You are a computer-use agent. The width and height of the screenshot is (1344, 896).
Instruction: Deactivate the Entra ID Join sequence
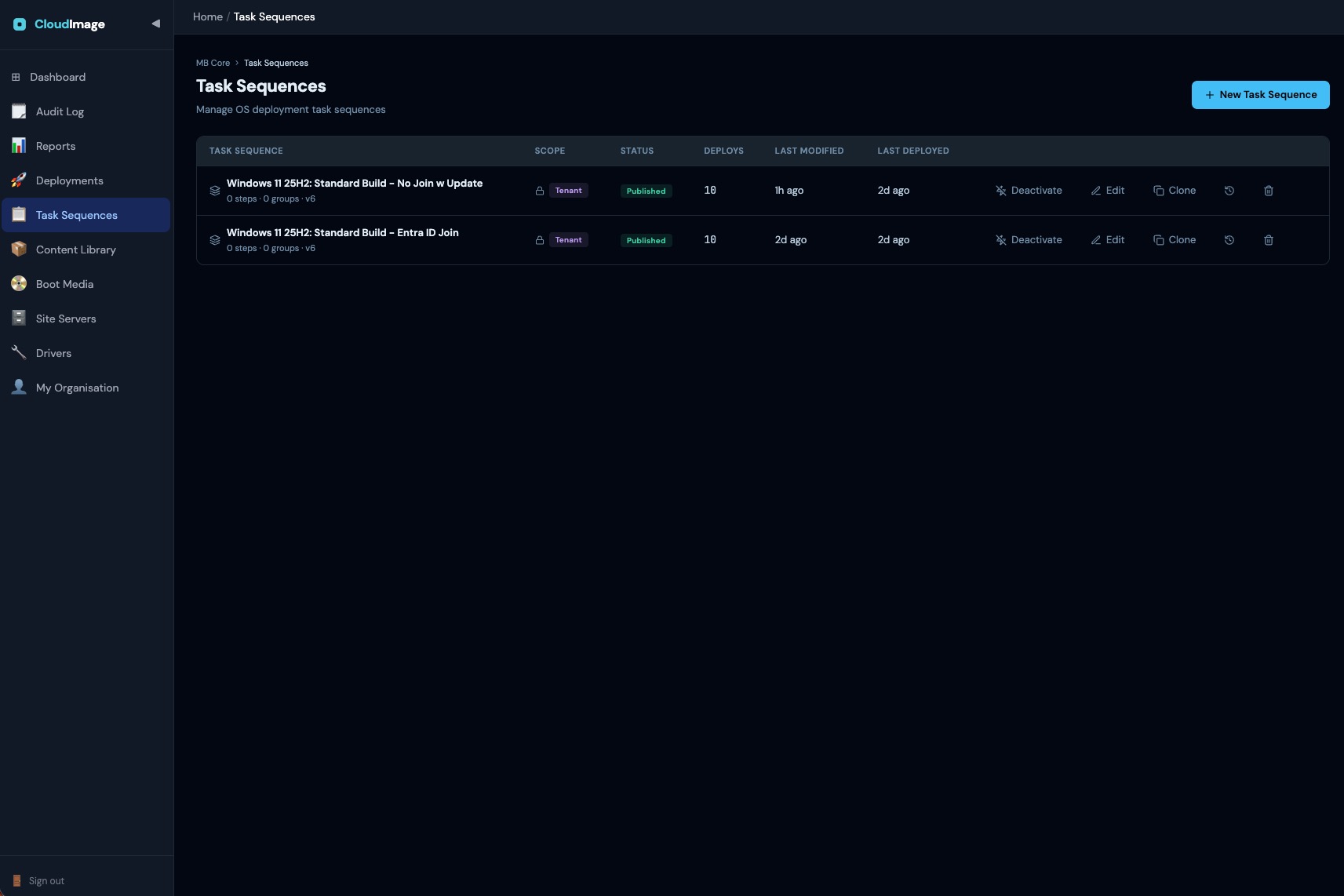pos(1029,240)
